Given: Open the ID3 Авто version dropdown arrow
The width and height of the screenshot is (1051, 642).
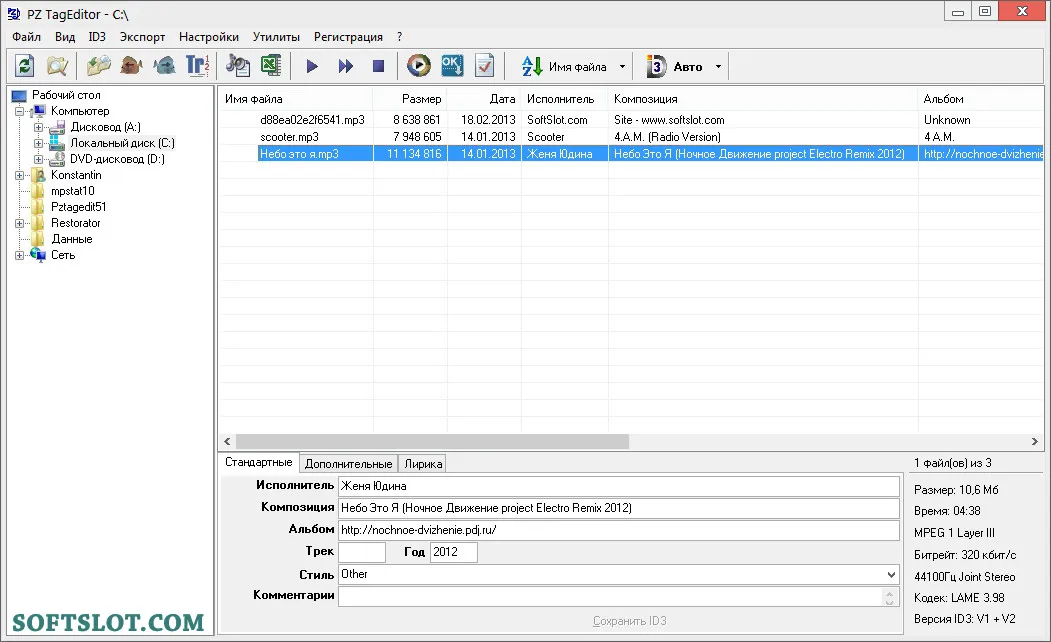Looking at the screenshot, I should [x=718, y=66].
